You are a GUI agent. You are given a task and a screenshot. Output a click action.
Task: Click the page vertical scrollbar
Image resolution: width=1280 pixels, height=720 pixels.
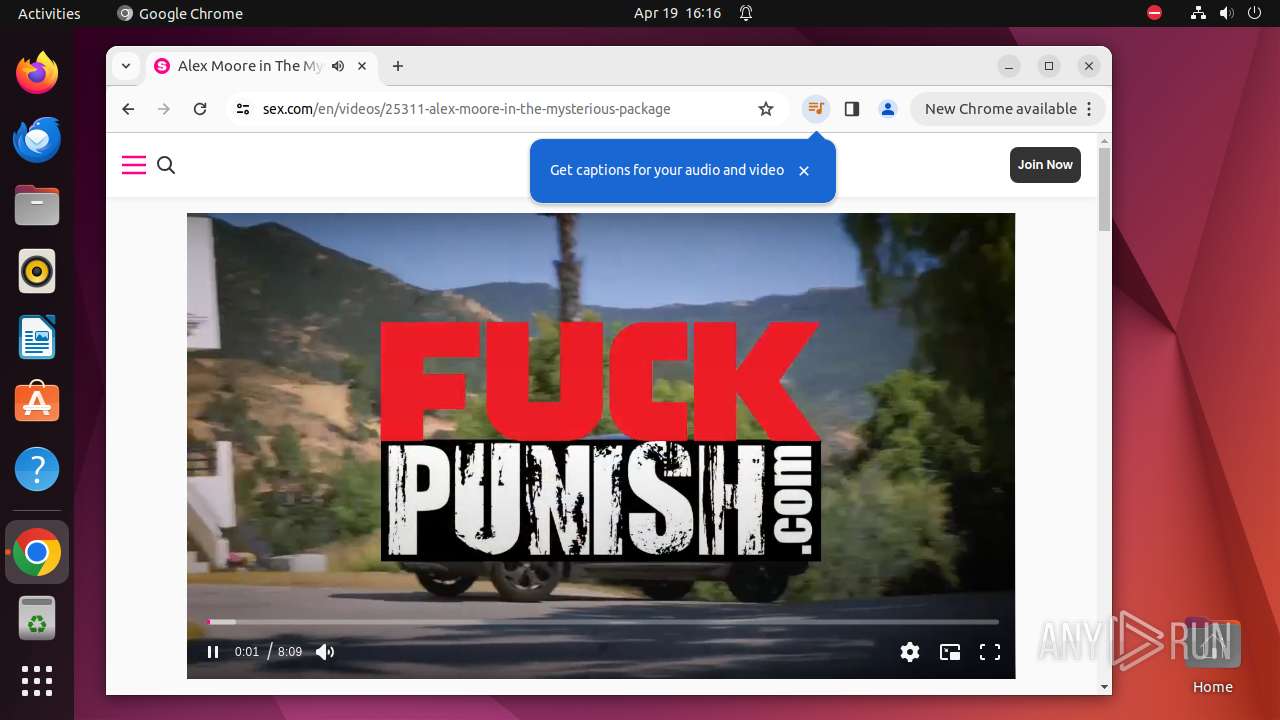pyautogui.click(x=1104, y=190)
